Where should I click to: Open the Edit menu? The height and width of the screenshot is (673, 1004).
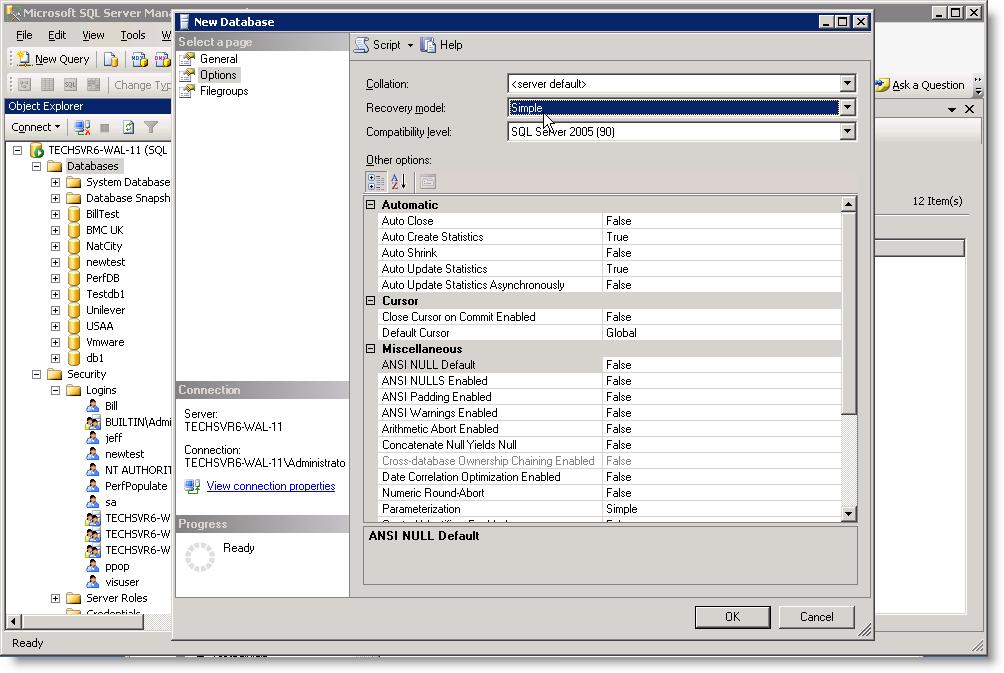pos(57,35)
